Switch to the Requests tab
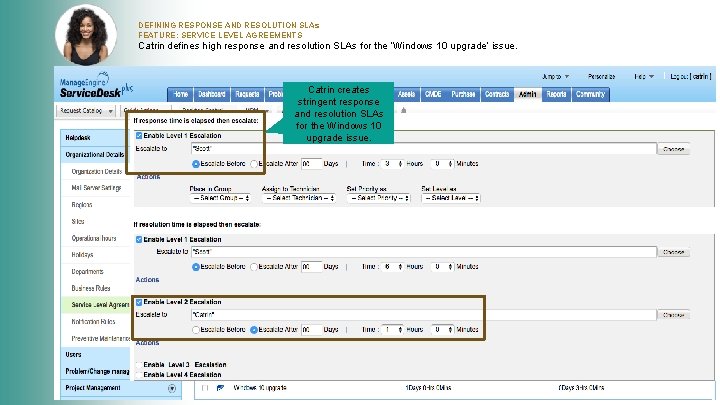 (247, 94)
